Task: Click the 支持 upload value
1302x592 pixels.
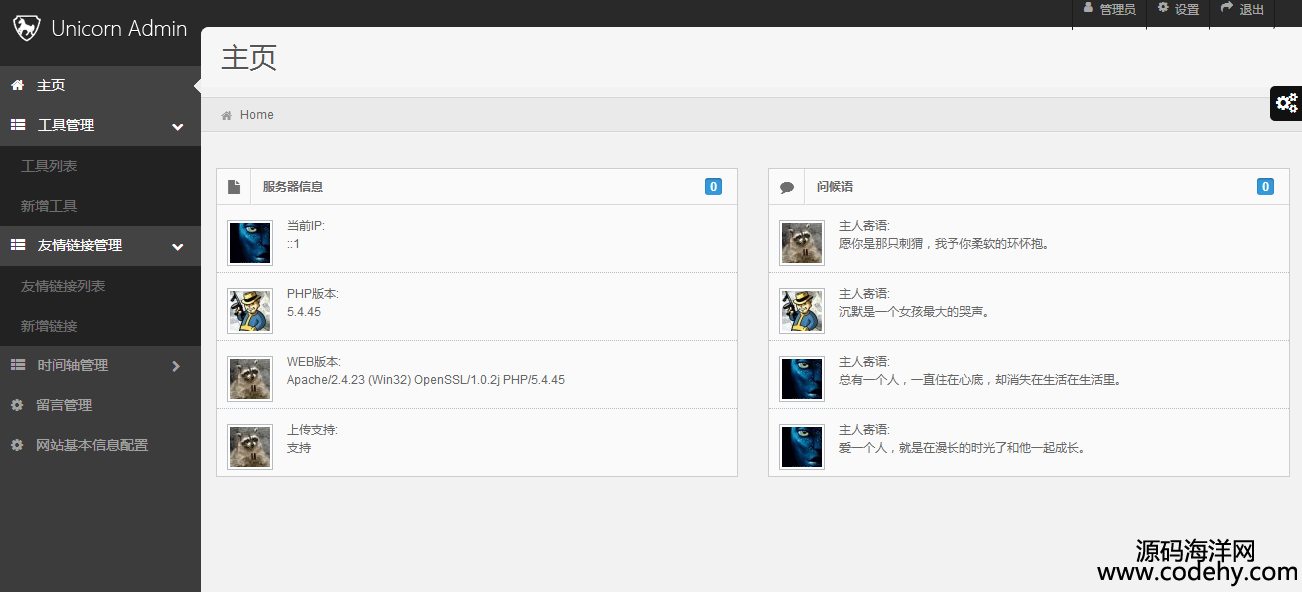Action: [299, 448]
